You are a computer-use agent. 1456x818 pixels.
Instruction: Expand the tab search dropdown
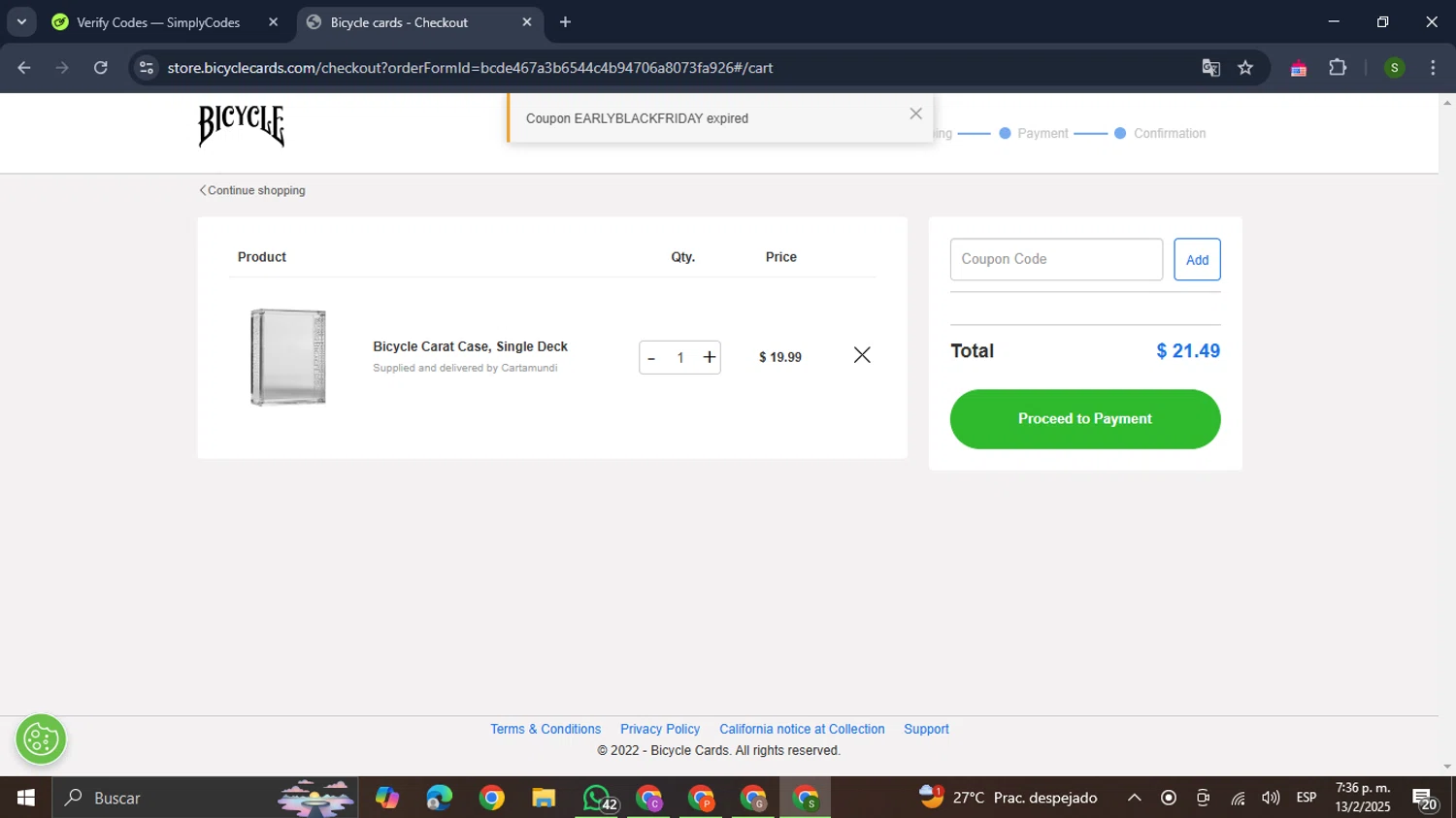click(21, 21)
